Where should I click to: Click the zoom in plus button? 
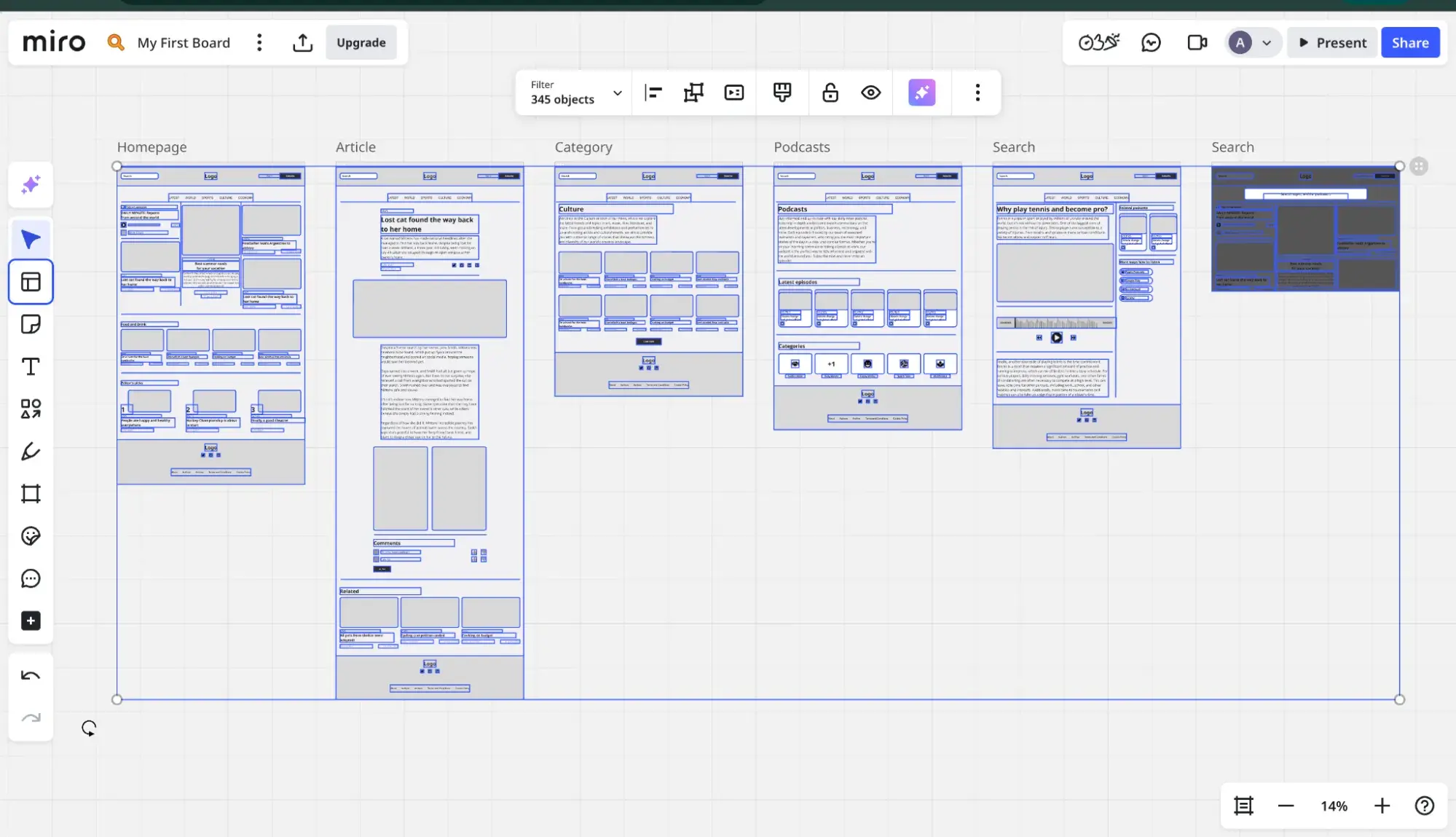click(x=1382, y=806)
